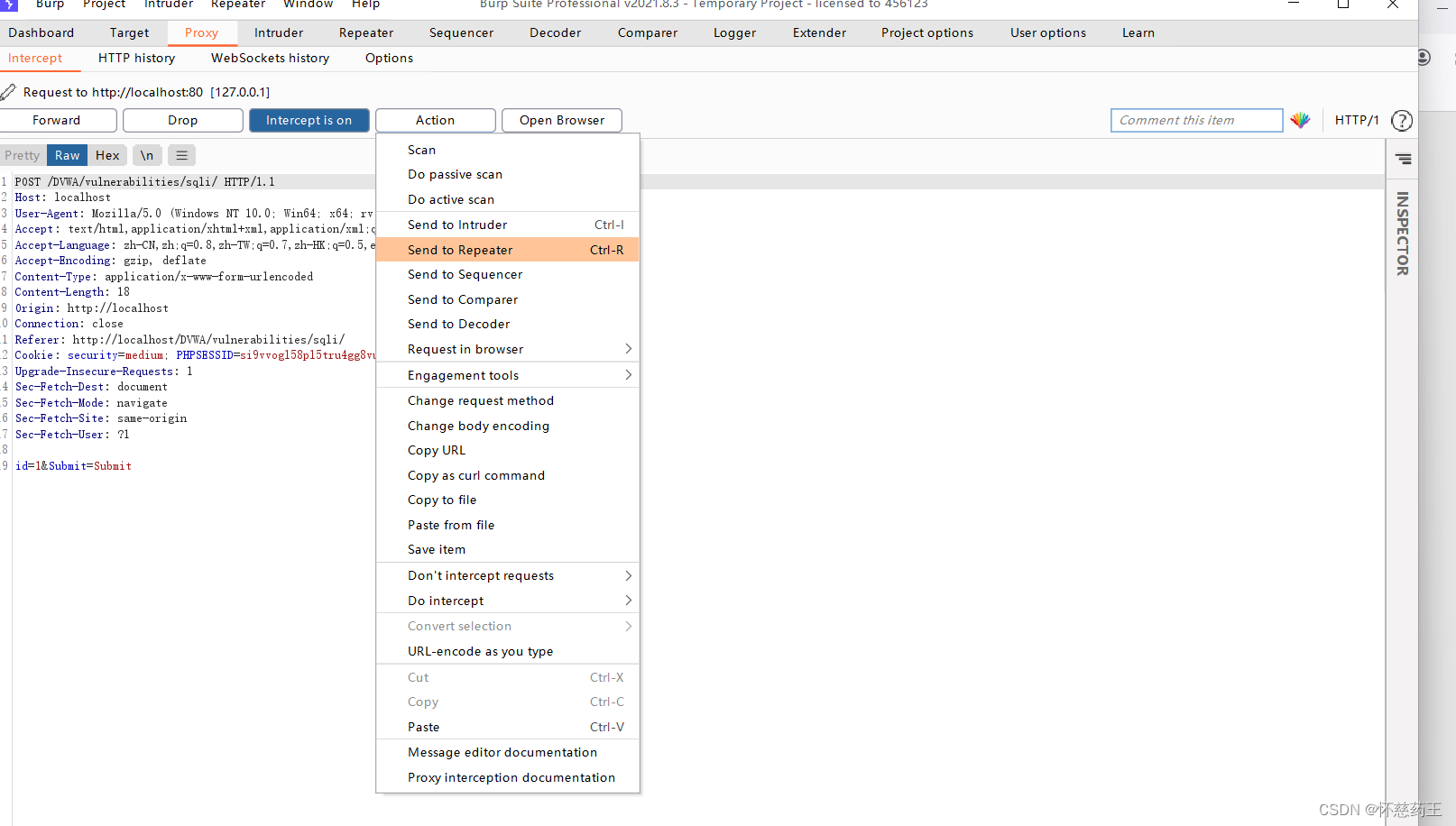Select Paste in the context menu

[507, 727]
